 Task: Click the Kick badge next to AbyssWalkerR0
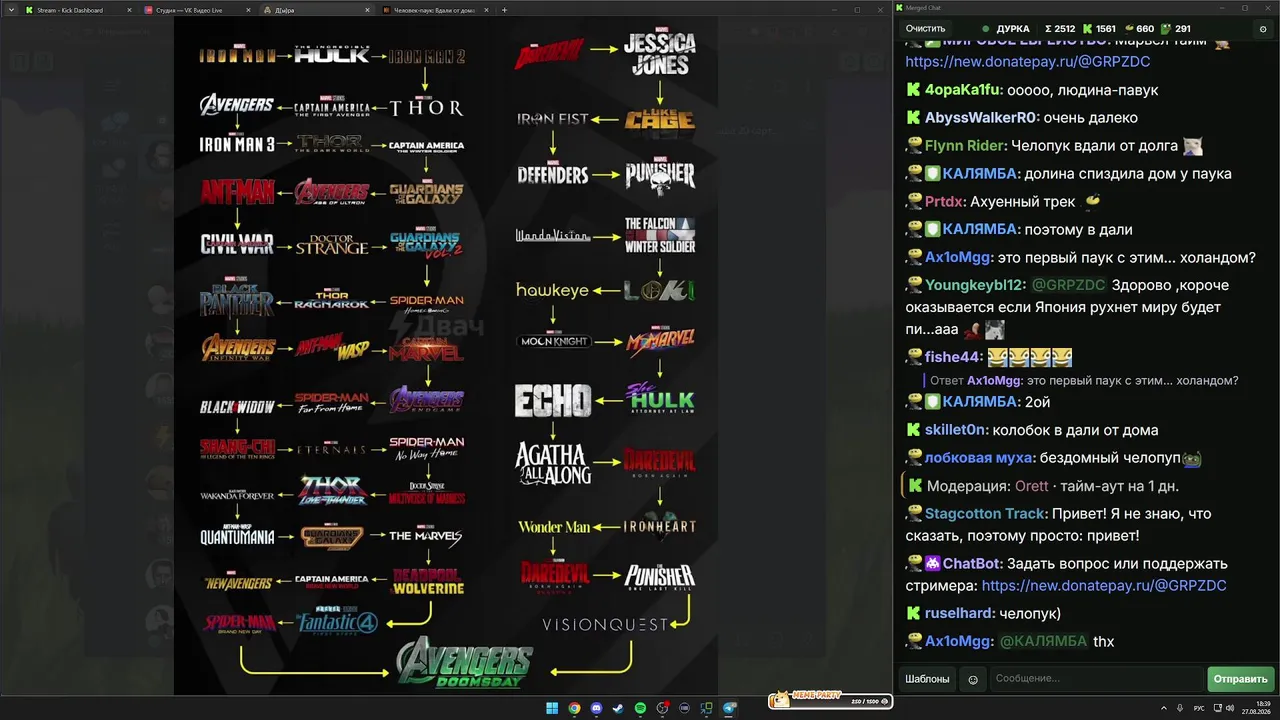(x=913, y=118)
